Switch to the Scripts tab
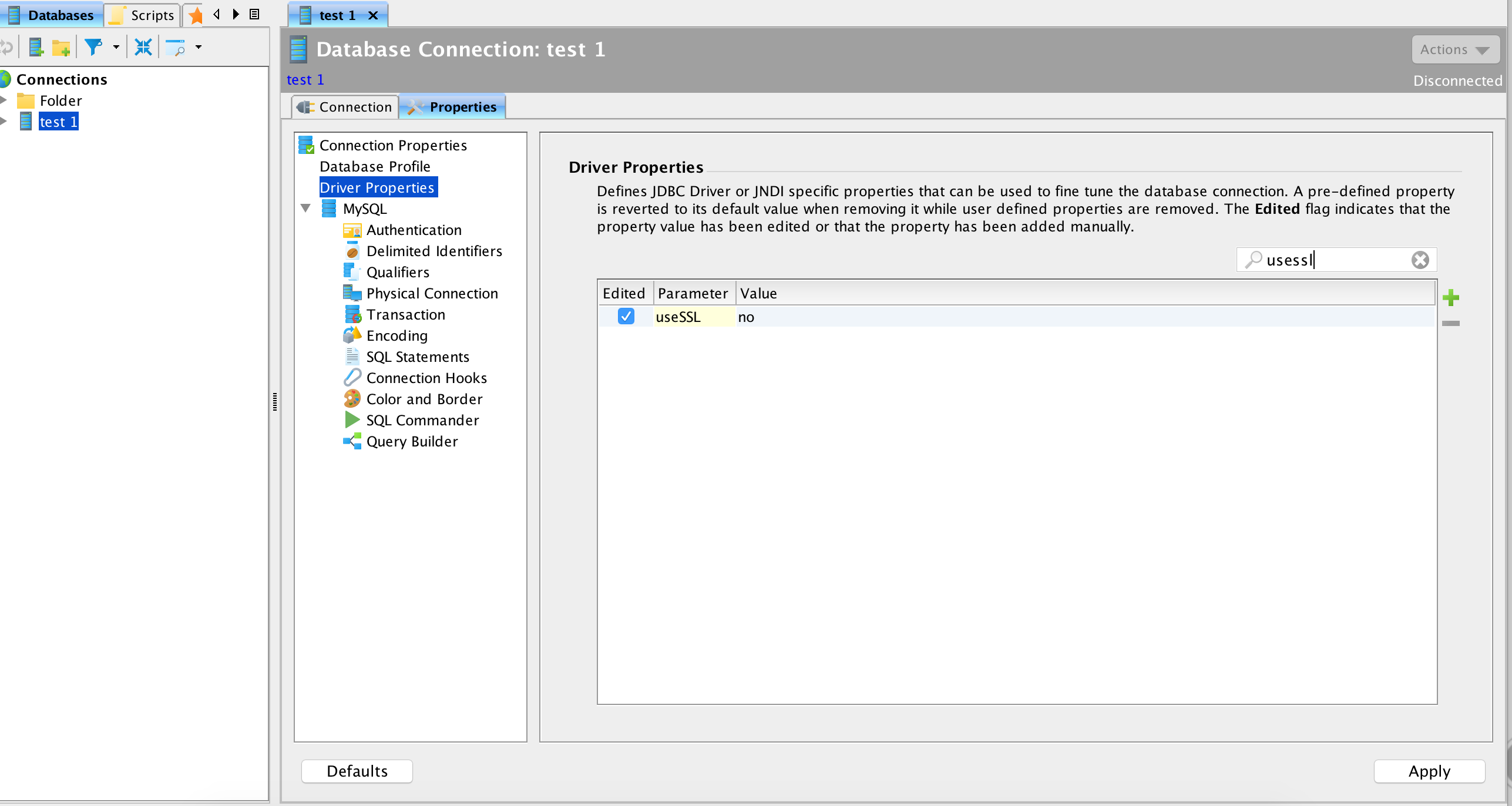Viewport: 1512px width, 806px height. pyautogui.click(x=143, y=15)
